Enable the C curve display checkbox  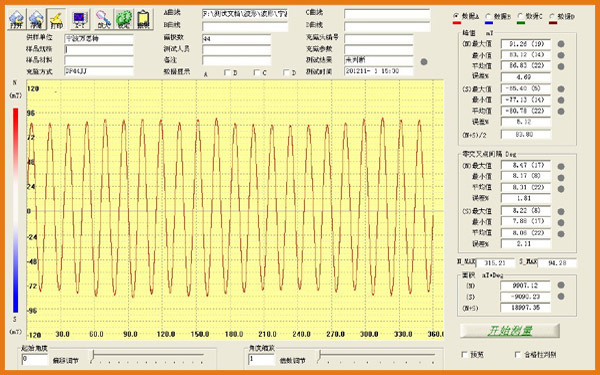pos(257,72)
